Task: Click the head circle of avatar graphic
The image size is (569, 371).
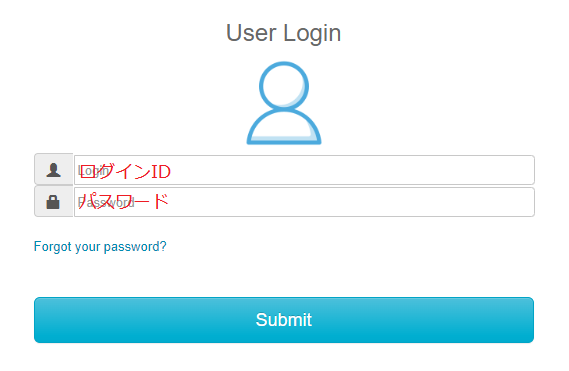Action: tap(284, 86)
